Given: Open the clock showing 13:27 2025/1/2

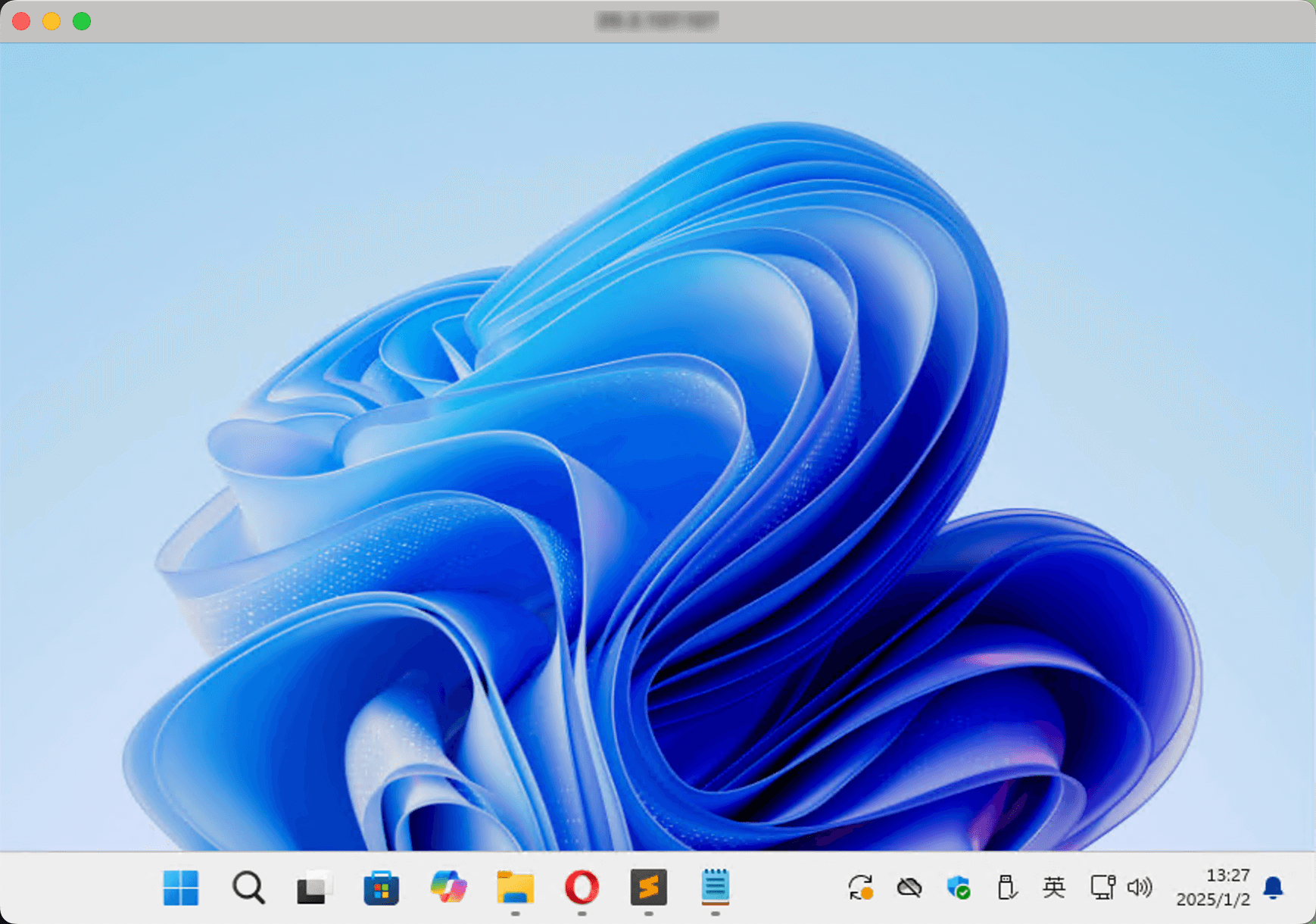Looking at the screenshot, I should [1213, 887].
